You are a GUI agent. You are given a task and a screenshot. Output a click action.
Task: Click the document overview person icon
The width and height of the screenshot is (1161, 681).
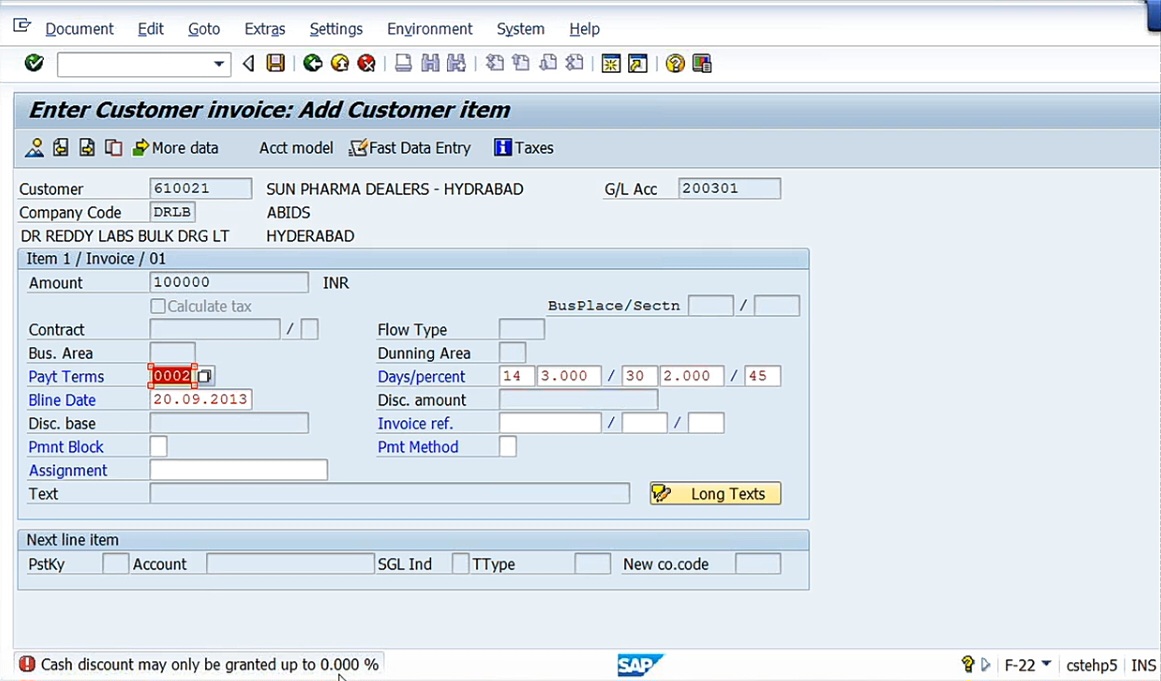[x=34, y=148]
